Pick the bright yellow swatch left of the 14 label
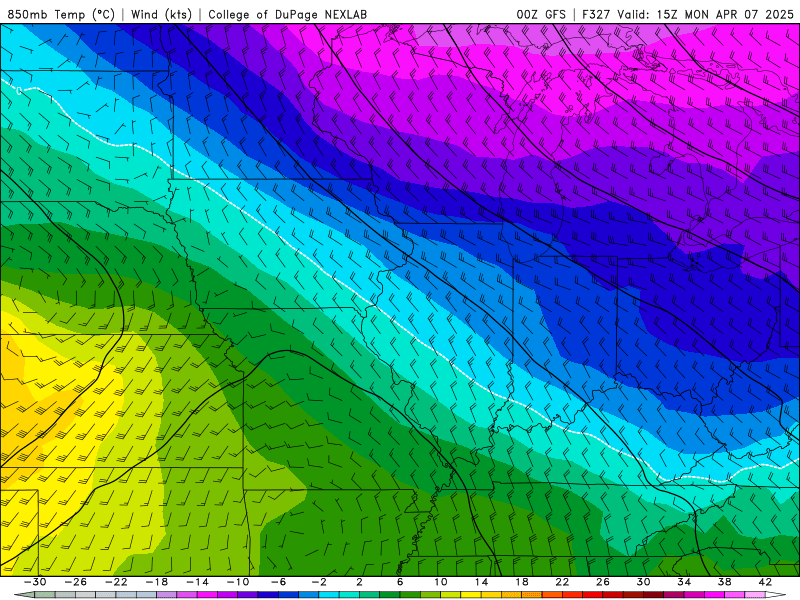800x600 pixels. [471, 594]
